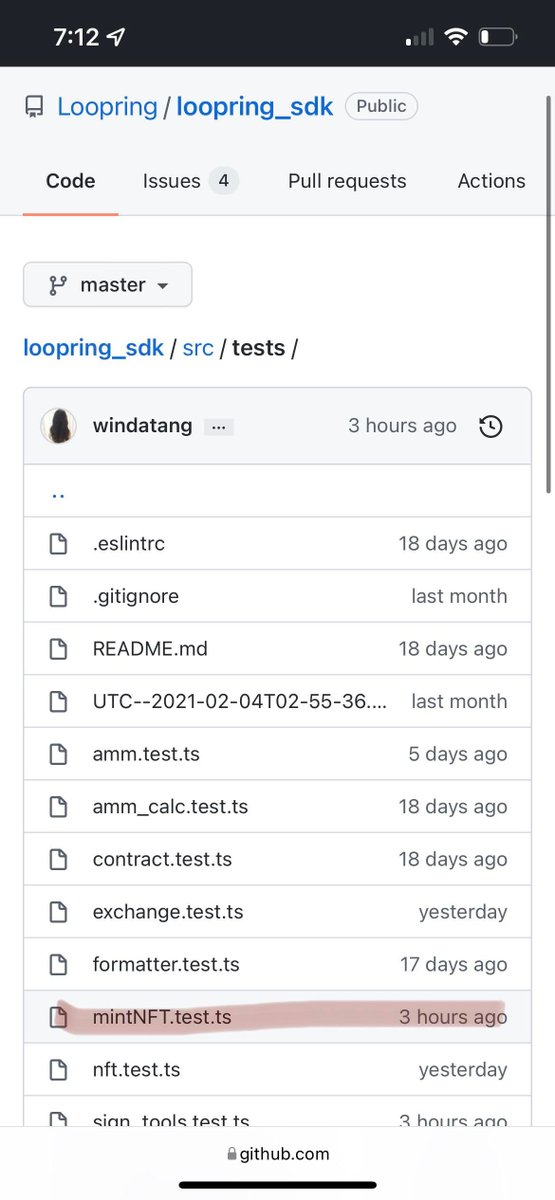Open the Pull requests tab

(x=347, y=181)
